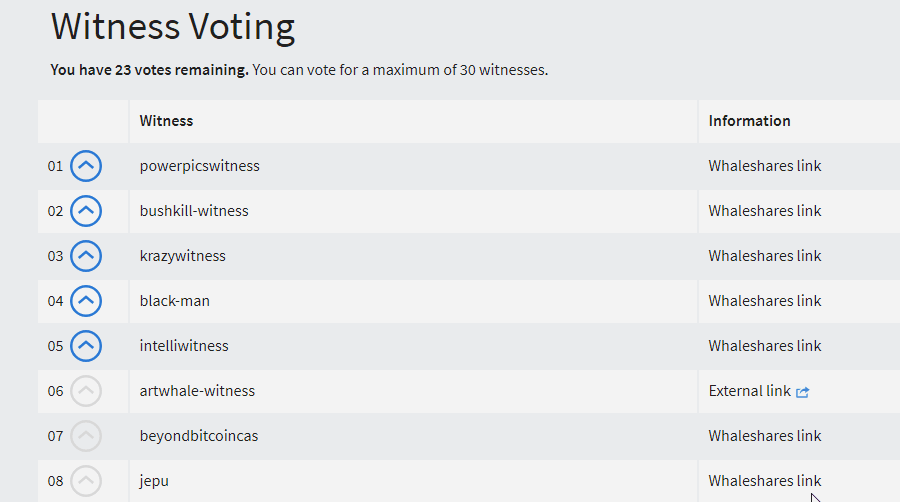This screenshot has height=502, width=900.
Task: Remove vote for powerpicswitness using upvote icon
Action: (86, 166)
